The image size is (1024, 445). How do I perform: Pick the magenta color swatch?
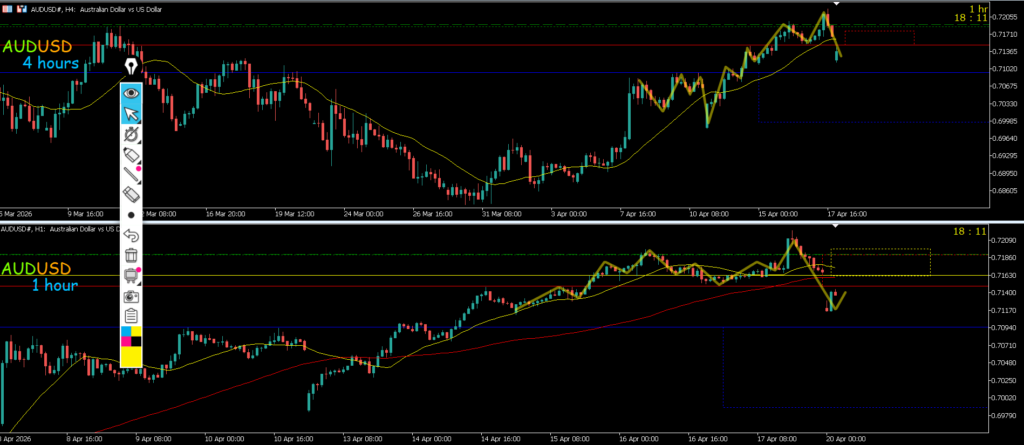click(125, 341)
